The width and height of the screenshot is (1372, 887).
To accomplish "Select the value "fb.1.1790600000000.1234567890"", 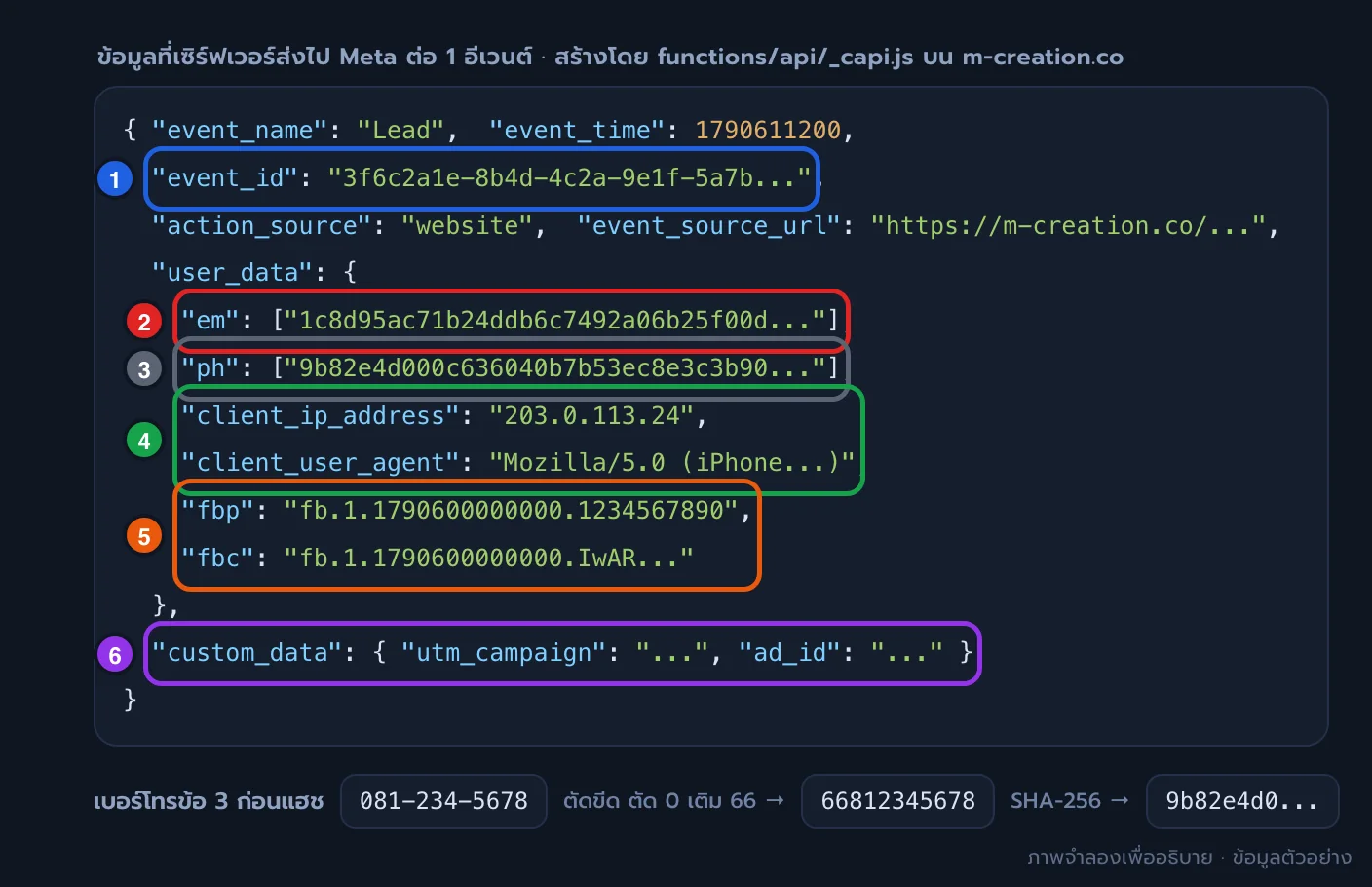I will pos(511,511).
